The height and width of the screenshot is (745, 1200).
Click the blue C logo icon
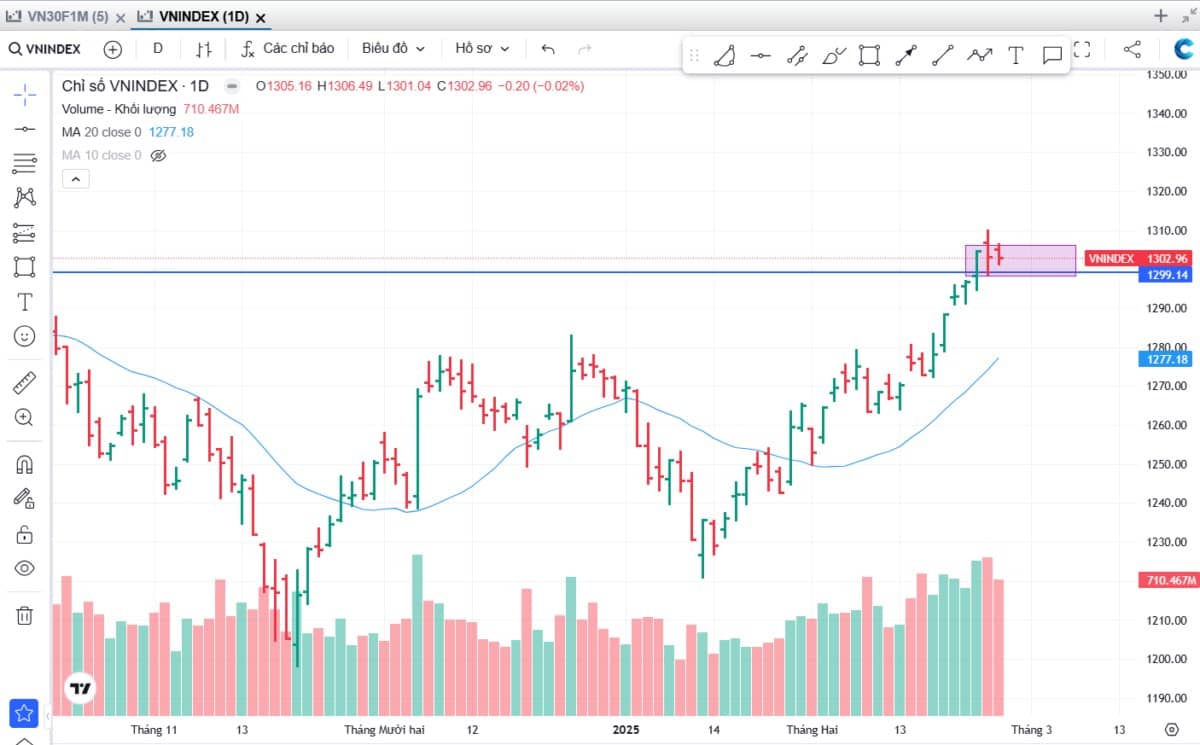pyautogui.click(x=1185, y=49)
